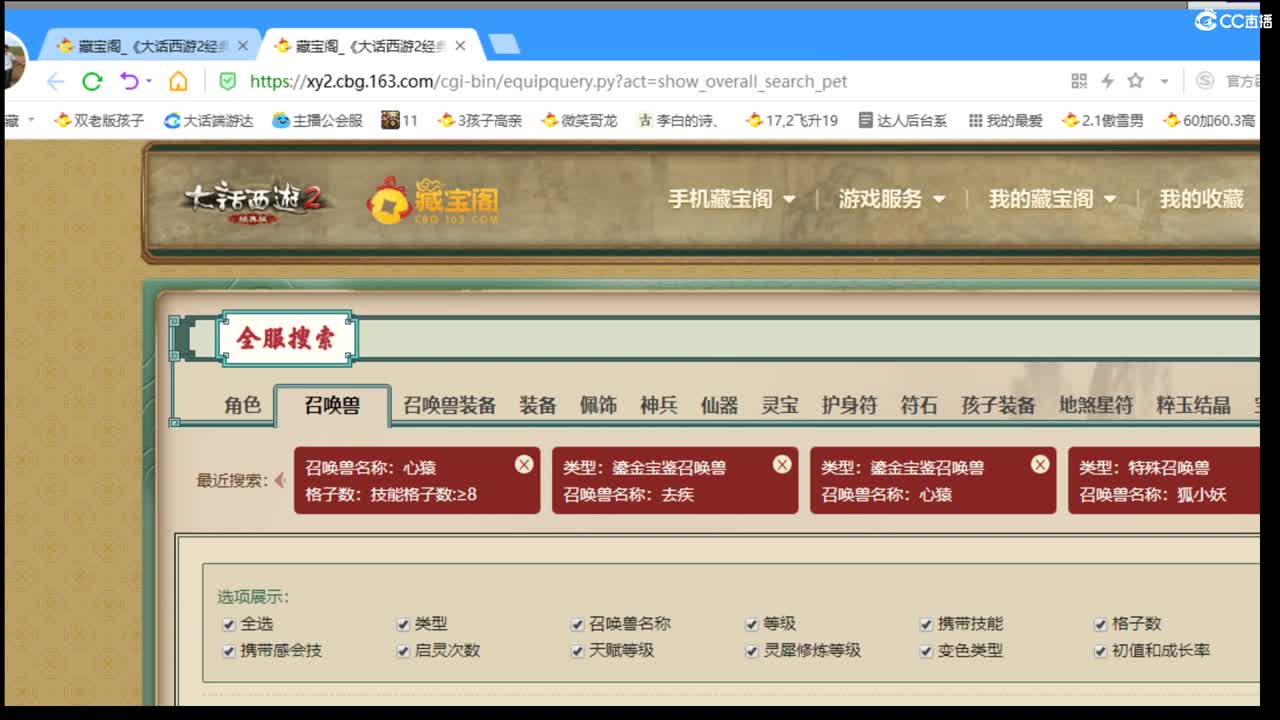Screen dimensions: 1280x720
Task: Select the 召唤兽 search tab
Action: tap(332, 406)
